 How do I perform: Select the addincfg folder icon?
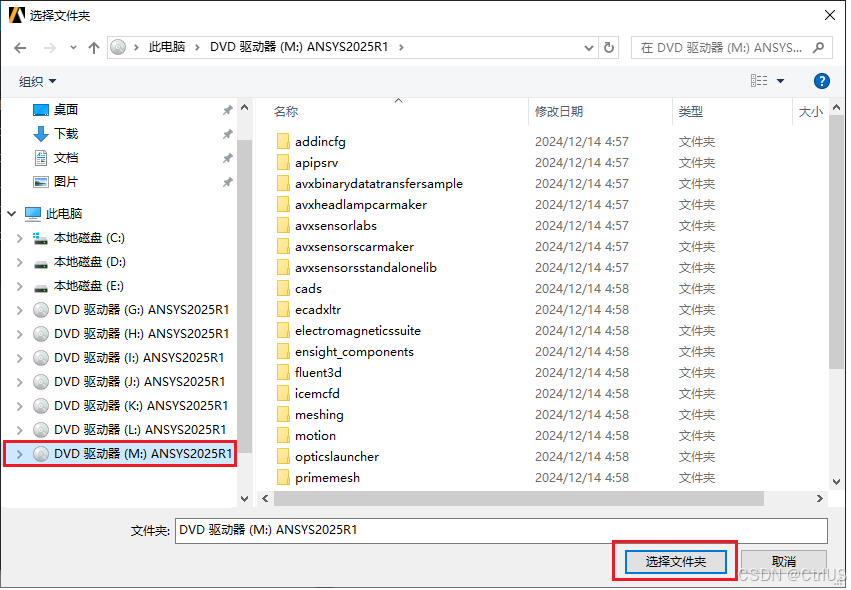283,142
